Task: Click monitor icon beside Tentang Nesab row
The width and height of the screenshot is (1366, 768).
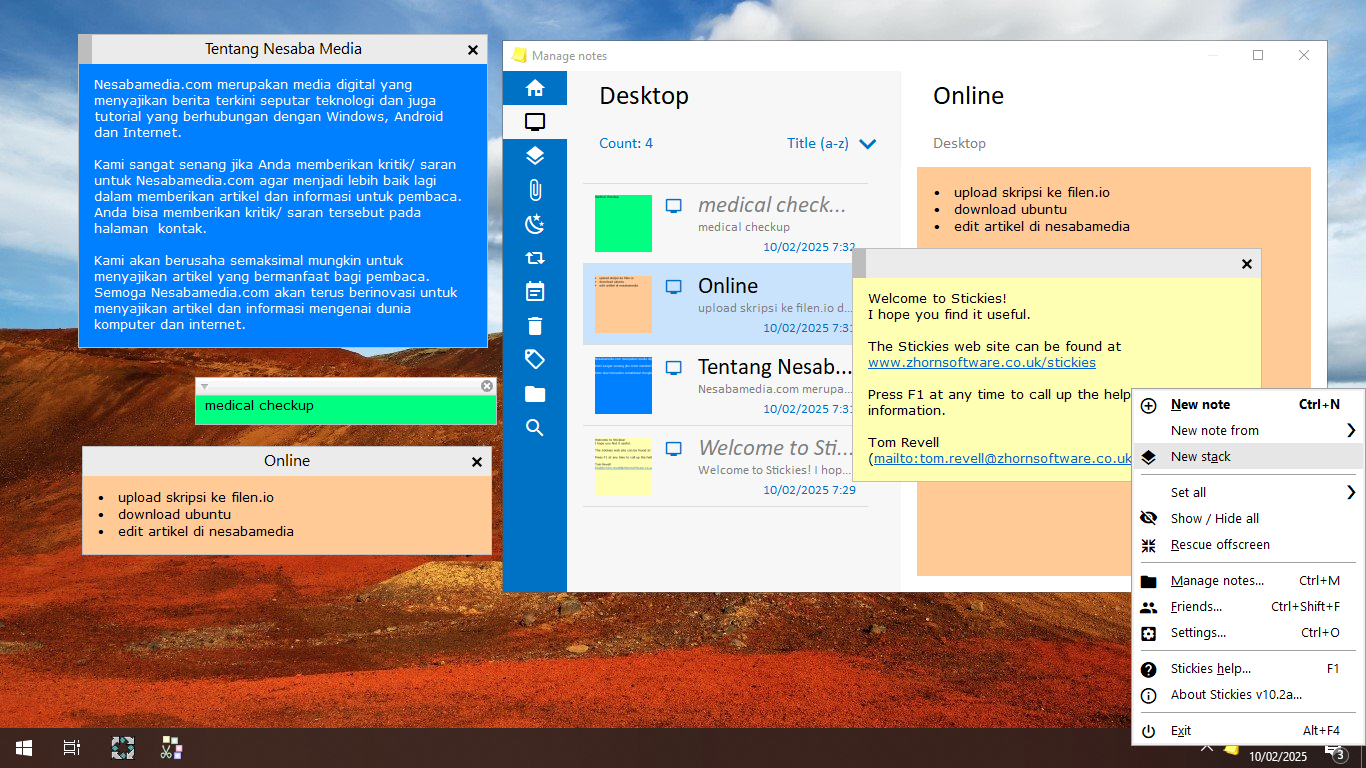Action: click(x=674, y=368)
